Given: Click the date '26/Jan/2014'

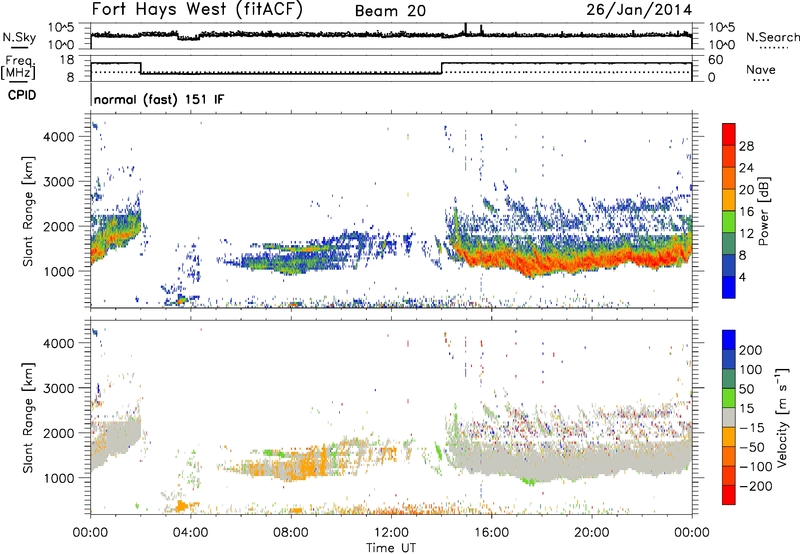Looking at the screenshot, I should tap(639, 10).
